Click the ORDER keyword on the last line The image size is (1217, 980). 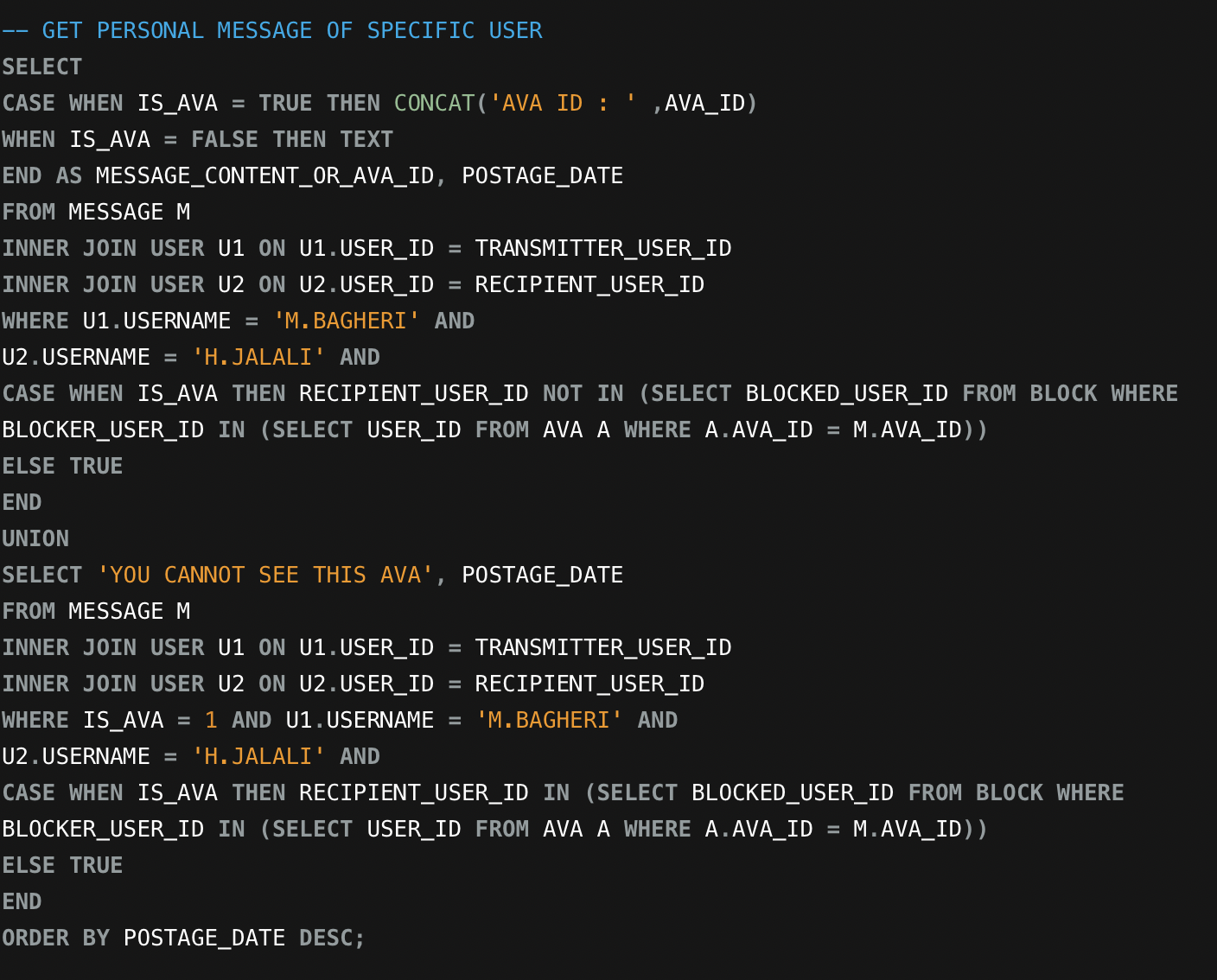point(35,939)
